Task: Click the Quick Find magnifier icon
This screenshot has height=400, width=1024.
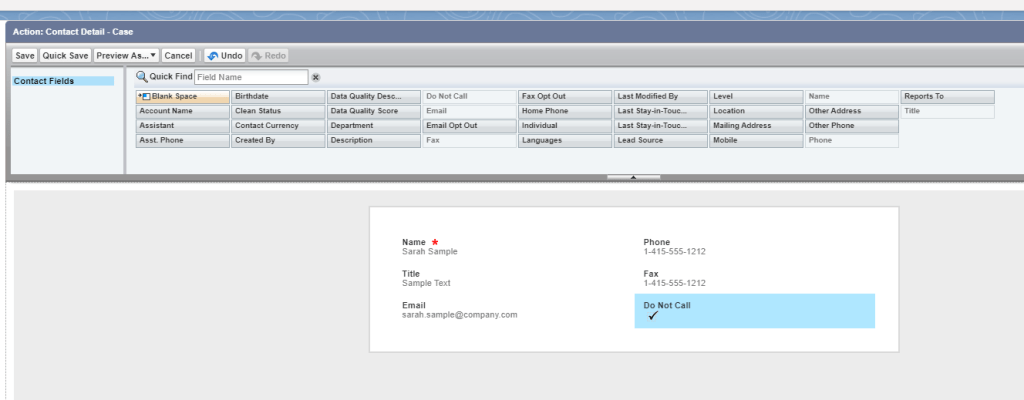Action: 142,77
